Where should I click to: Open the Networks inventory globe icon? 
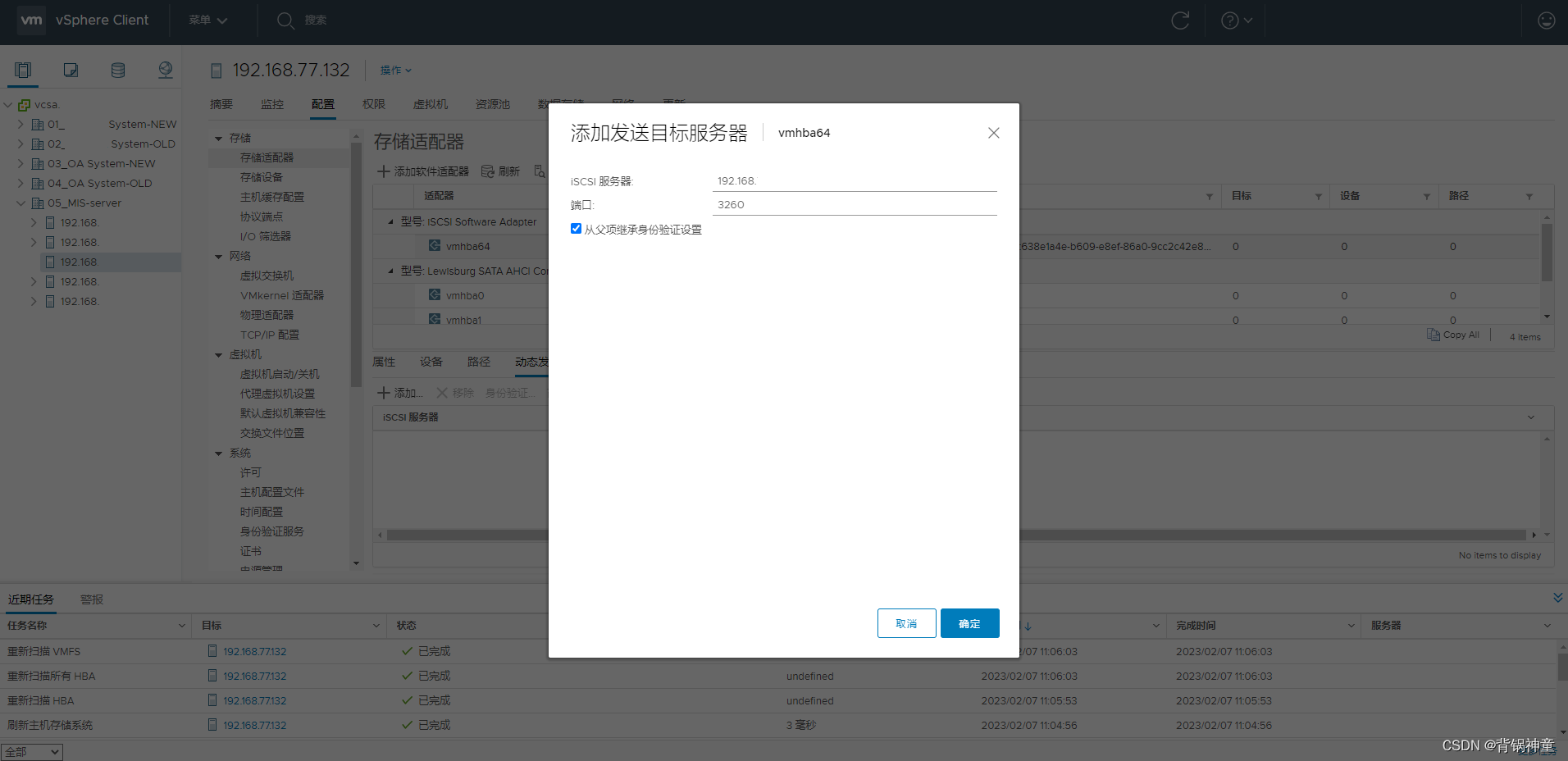pos(165,70)
